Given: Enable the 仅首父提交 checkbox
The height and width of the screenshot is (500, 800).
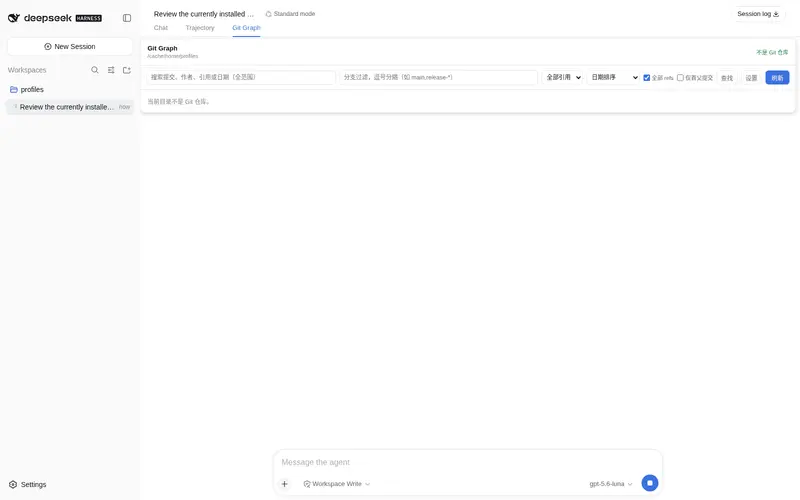Looking at the screenshot, I should tap(680, 78).
